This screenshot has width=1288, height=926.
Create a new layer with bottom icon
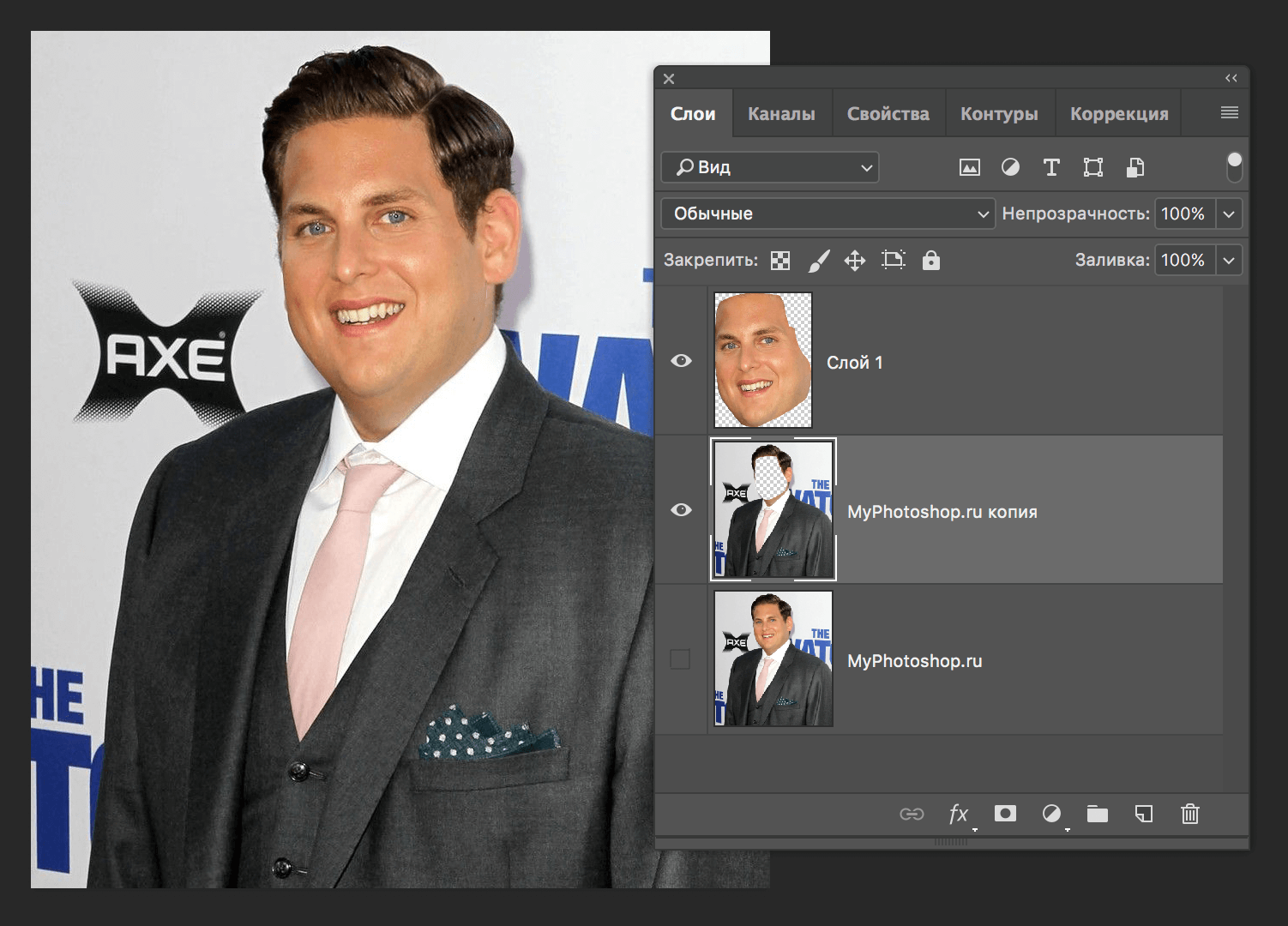1143,814
